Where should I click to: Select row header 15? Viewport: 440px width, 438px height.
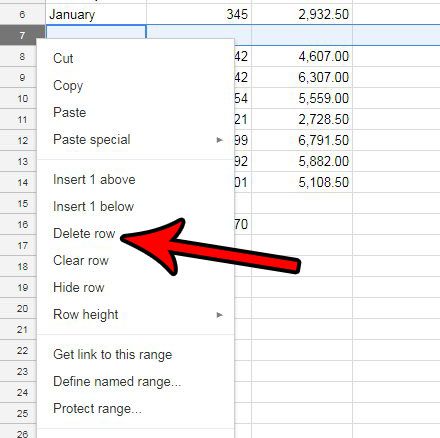tap(18, 203)
